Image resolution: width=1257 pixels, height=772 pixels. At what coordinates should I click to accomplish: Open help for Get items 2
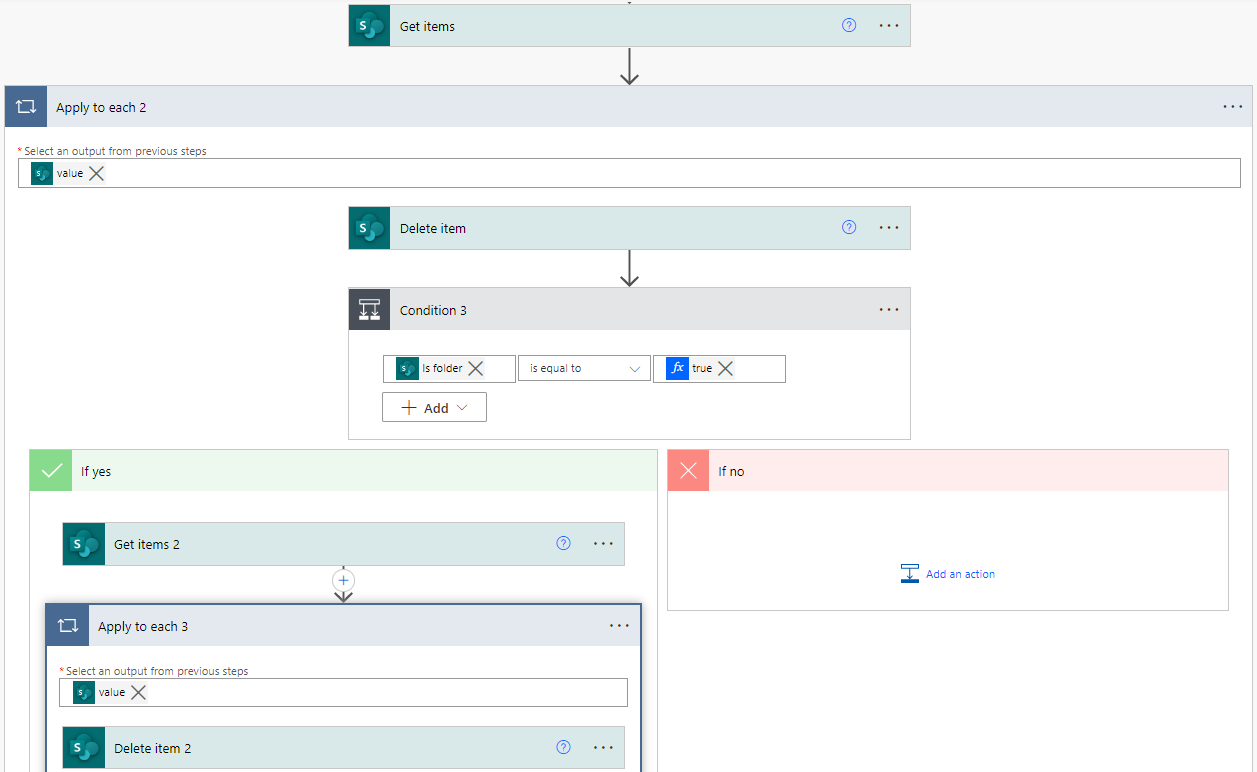[563, 544]
